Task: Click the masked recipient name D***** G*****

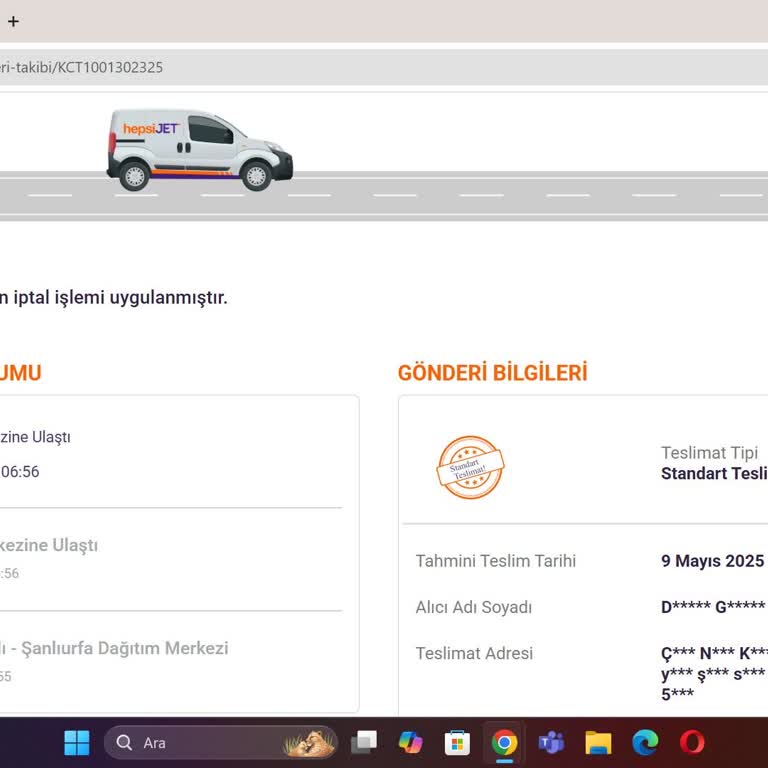Action: [713, 607]
